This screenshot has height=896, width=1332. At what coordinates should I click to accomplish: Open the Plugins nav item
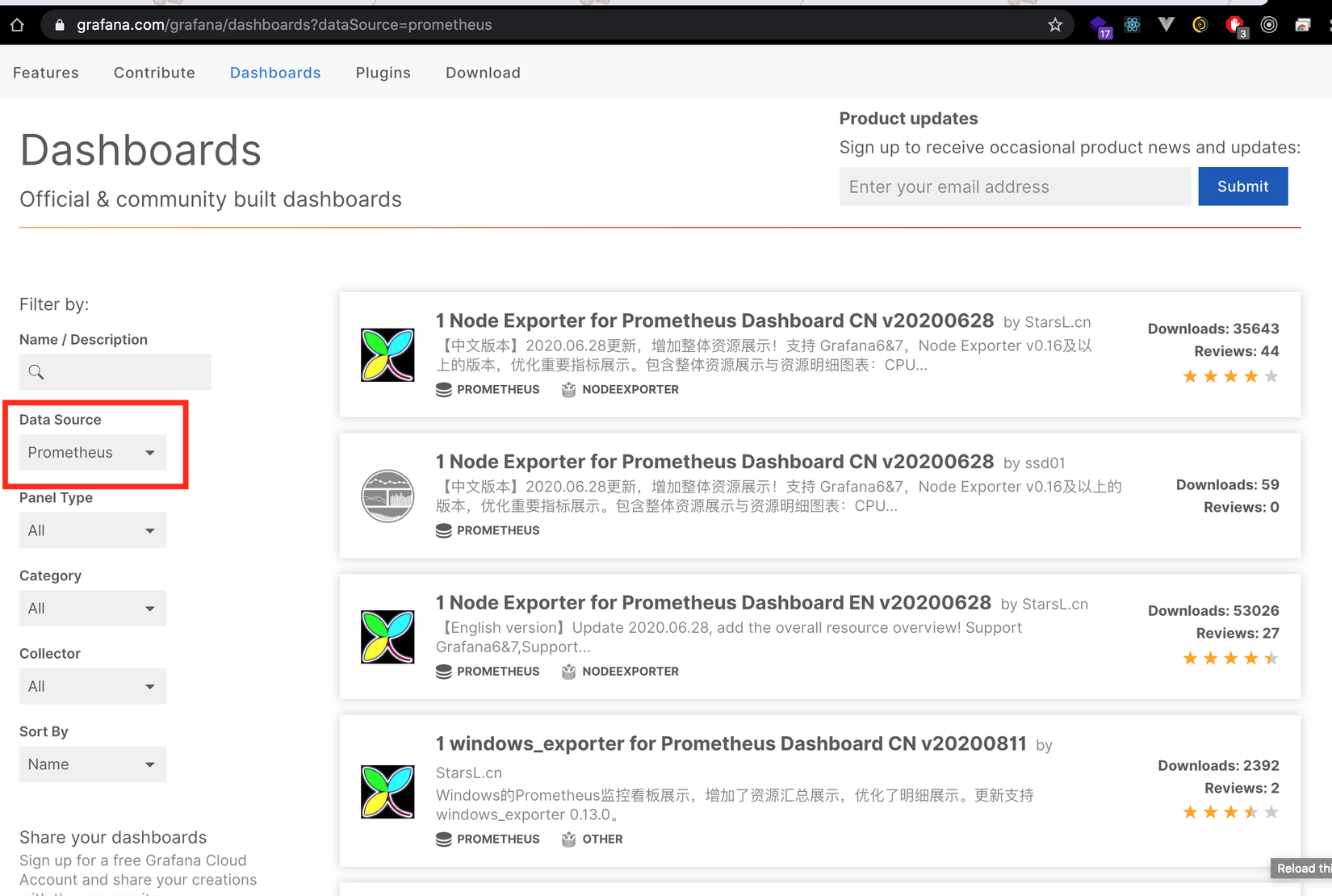pyautogui.click(x=383, y=73)
